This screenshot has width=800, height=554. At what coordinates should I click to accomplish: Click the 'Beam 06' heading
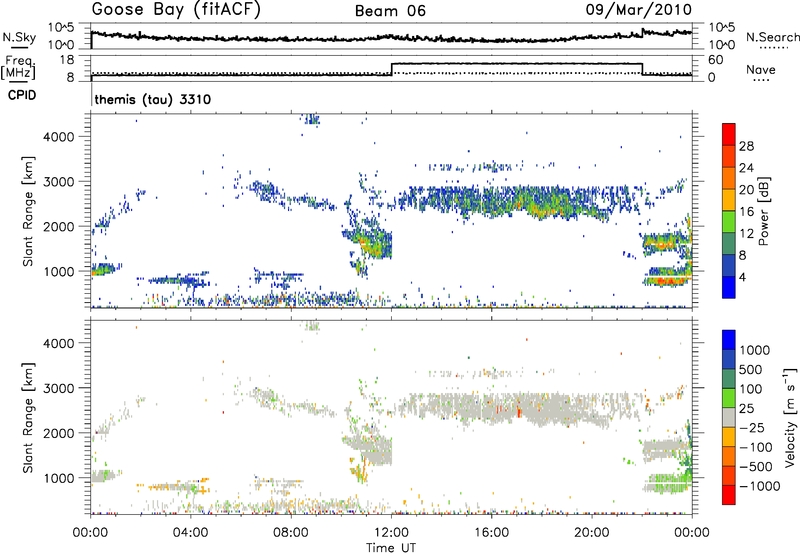[390, 11]
